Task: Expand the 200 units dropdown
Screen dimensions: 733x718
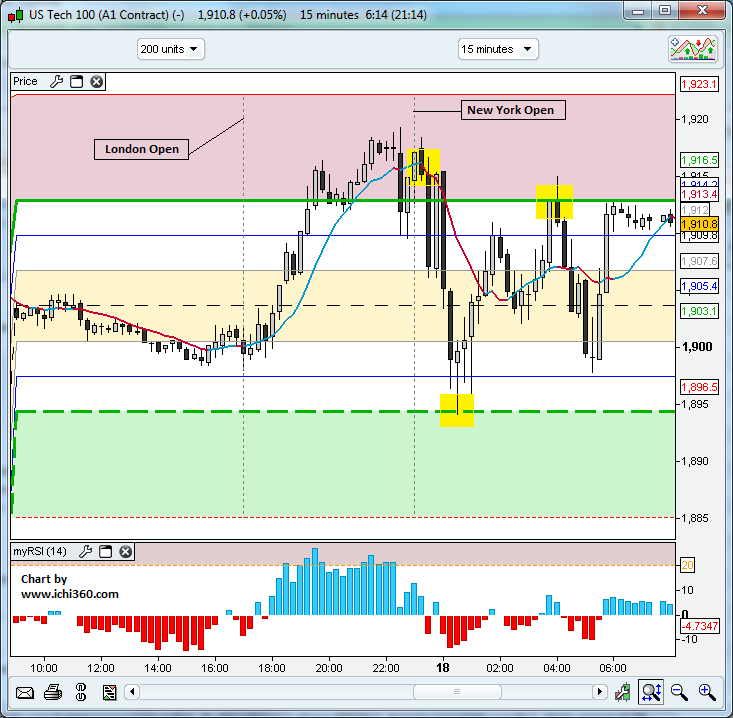Action: pyautogui.click(x=171, y=49)
